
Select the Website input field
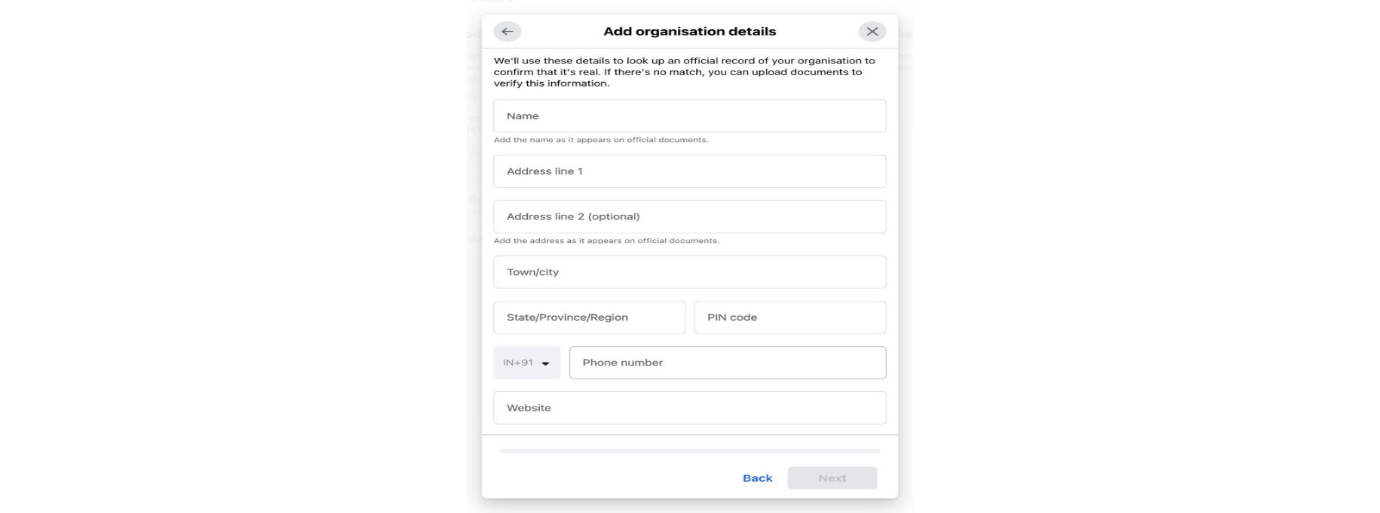coord(689,408)
